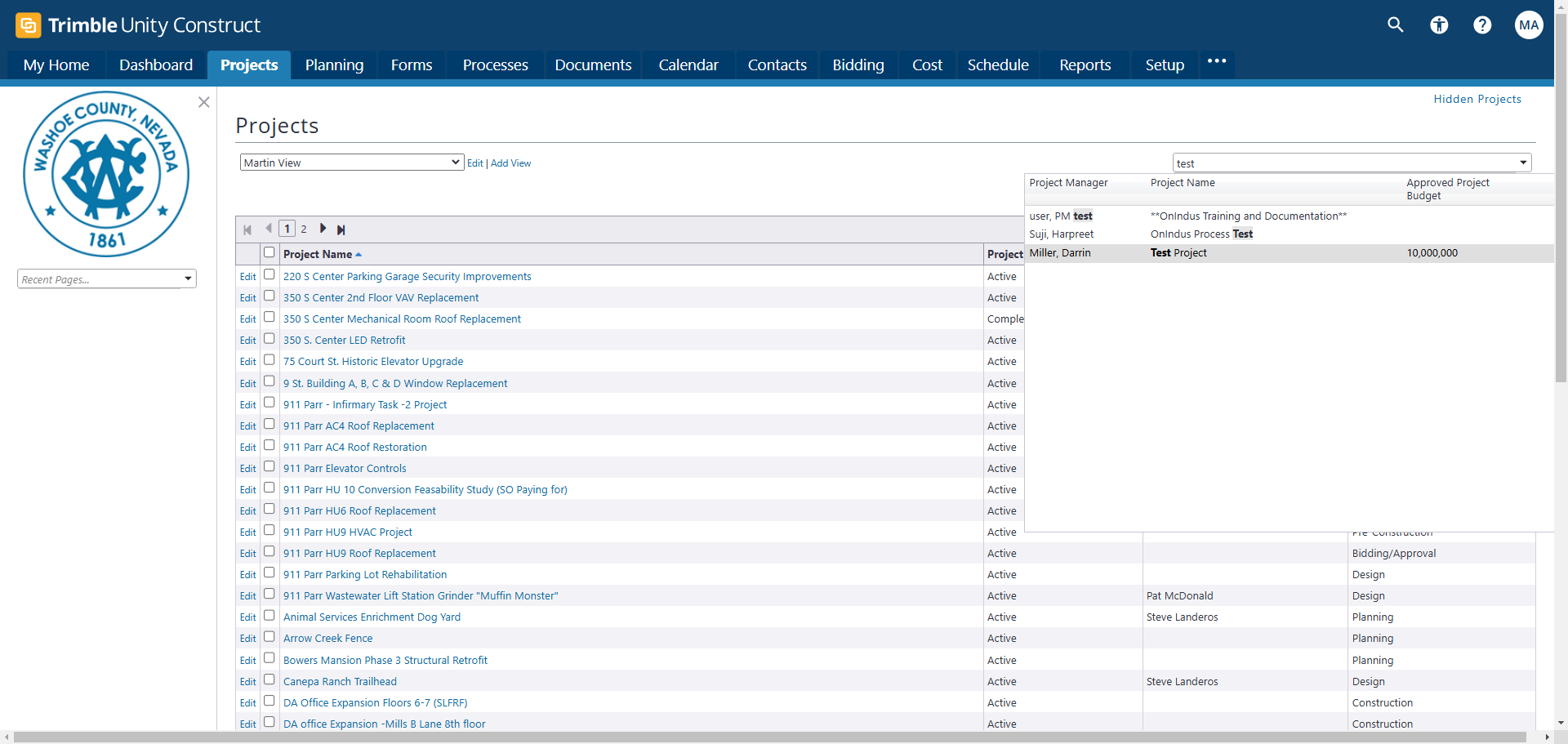Check the 350 S Center 2nd Floor VAV checkbox
The image size is (1568, 744).
click(x=269, y=296)
